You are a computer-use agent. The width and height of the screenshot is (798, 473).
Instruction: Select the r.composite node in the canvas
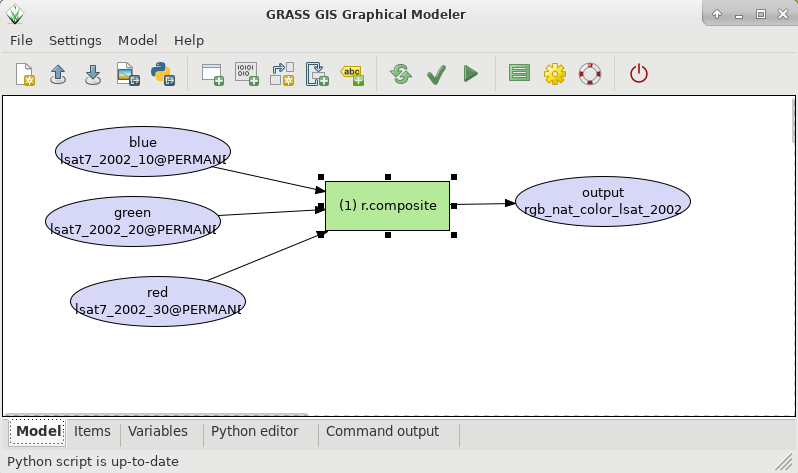[x=388, y=205]
